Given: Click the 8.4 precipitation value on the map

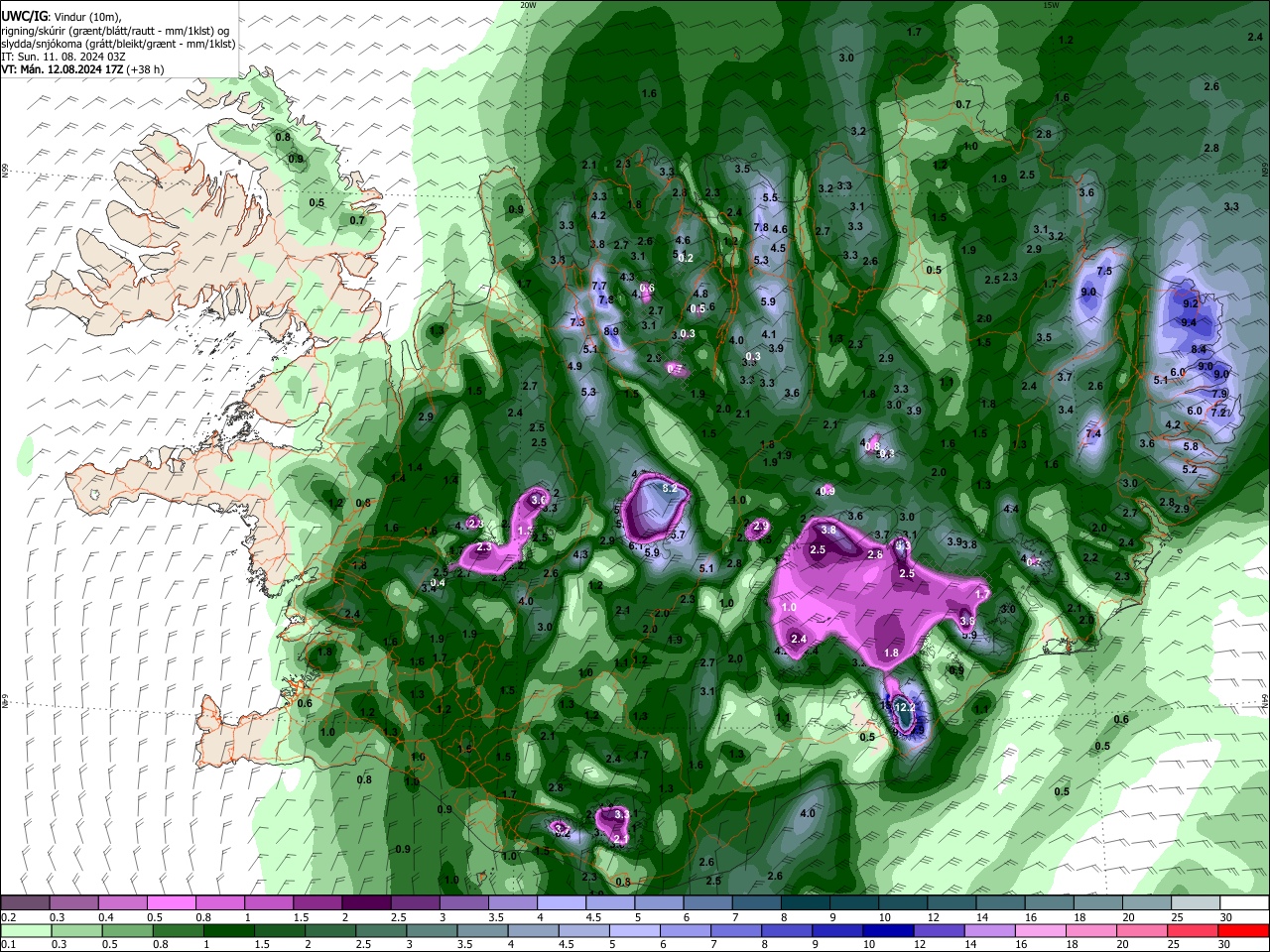Looking at the screenshot, I should point(1199,349).
